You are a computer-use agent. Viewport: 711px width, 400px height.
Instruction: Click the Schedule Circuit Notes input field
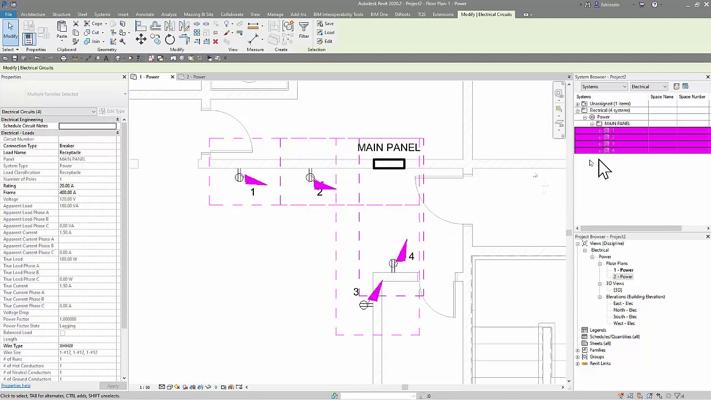87,126
